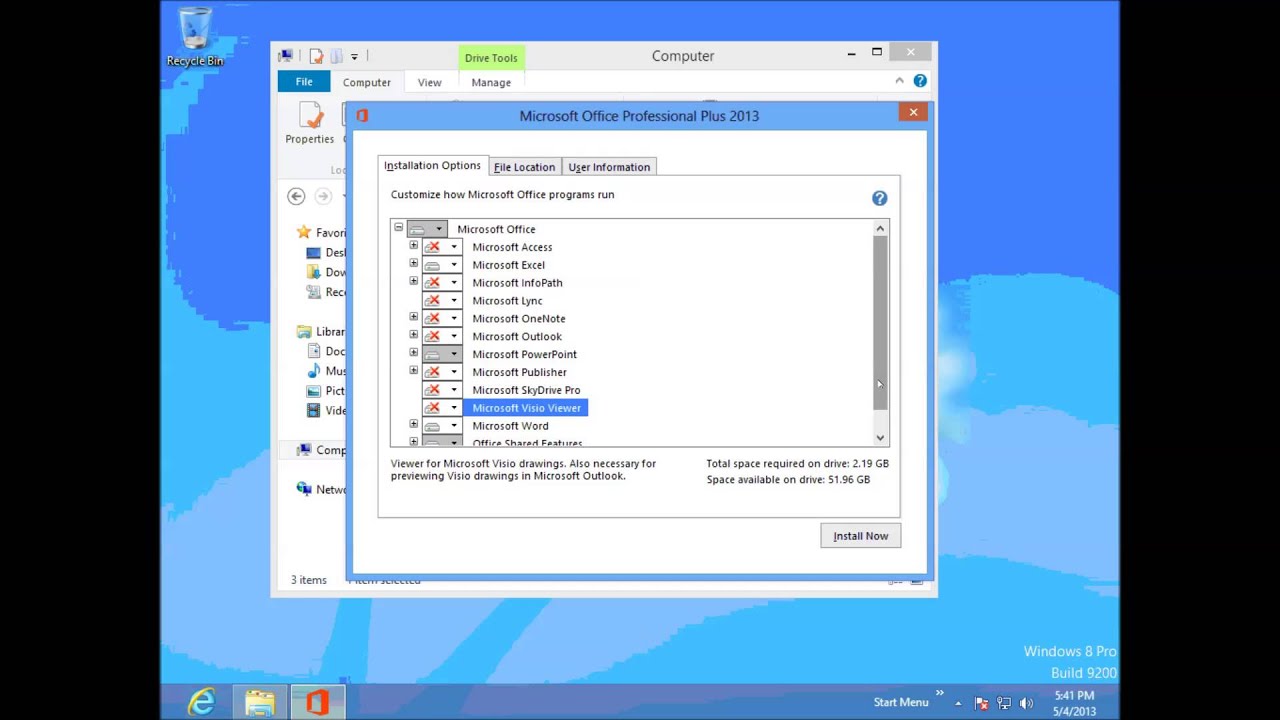Select Microsoft Lync row
Screen dimensions: 1280x720
coord(507,301)
